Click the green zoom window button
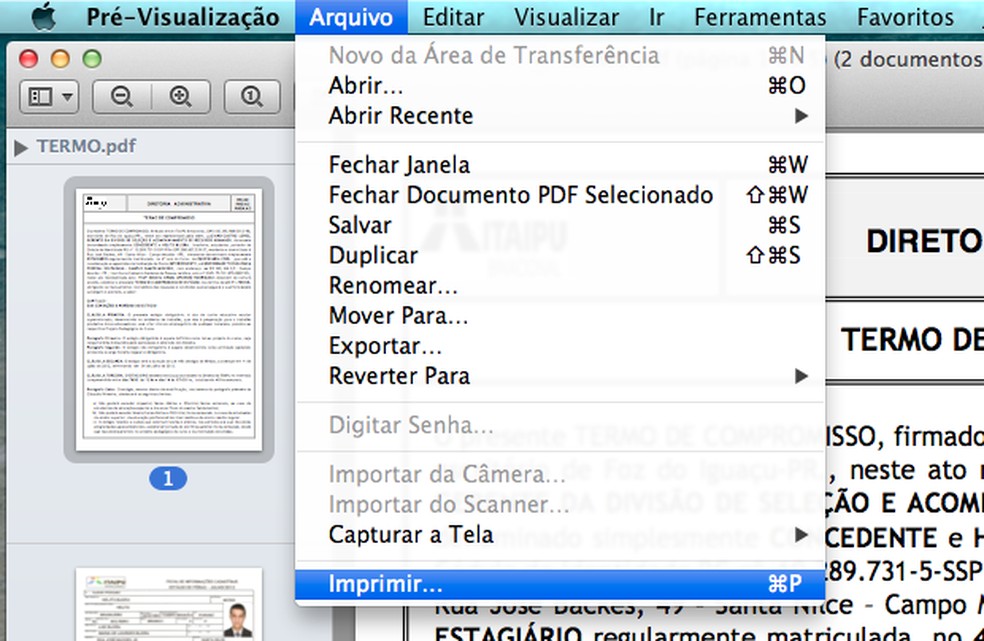984x641 pixels. [x=92, y=58]
